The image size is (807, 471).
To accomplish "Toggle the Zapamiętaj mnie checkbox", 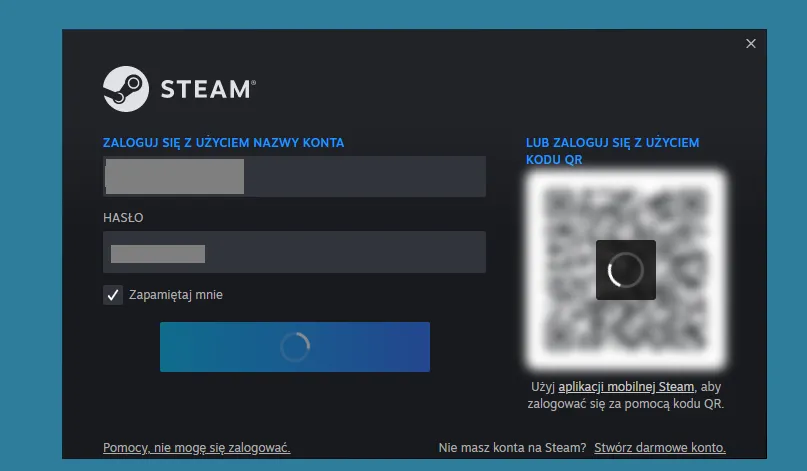I will [x=113, y=295].
